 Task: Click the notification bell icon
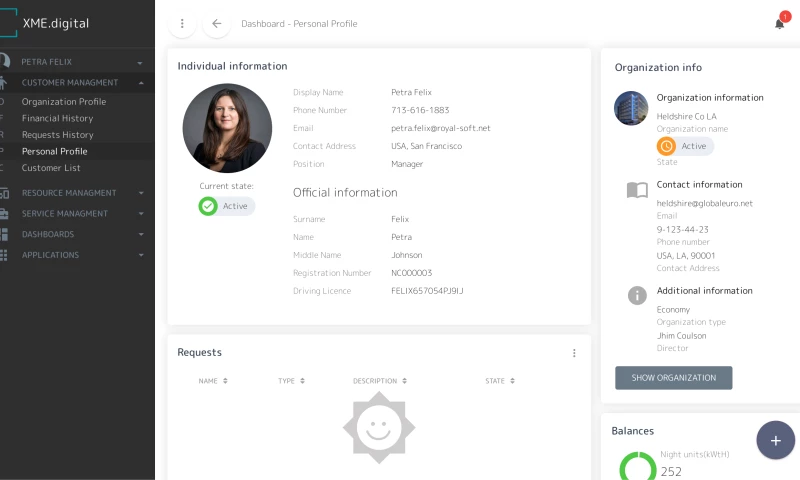tap(780, 23)
